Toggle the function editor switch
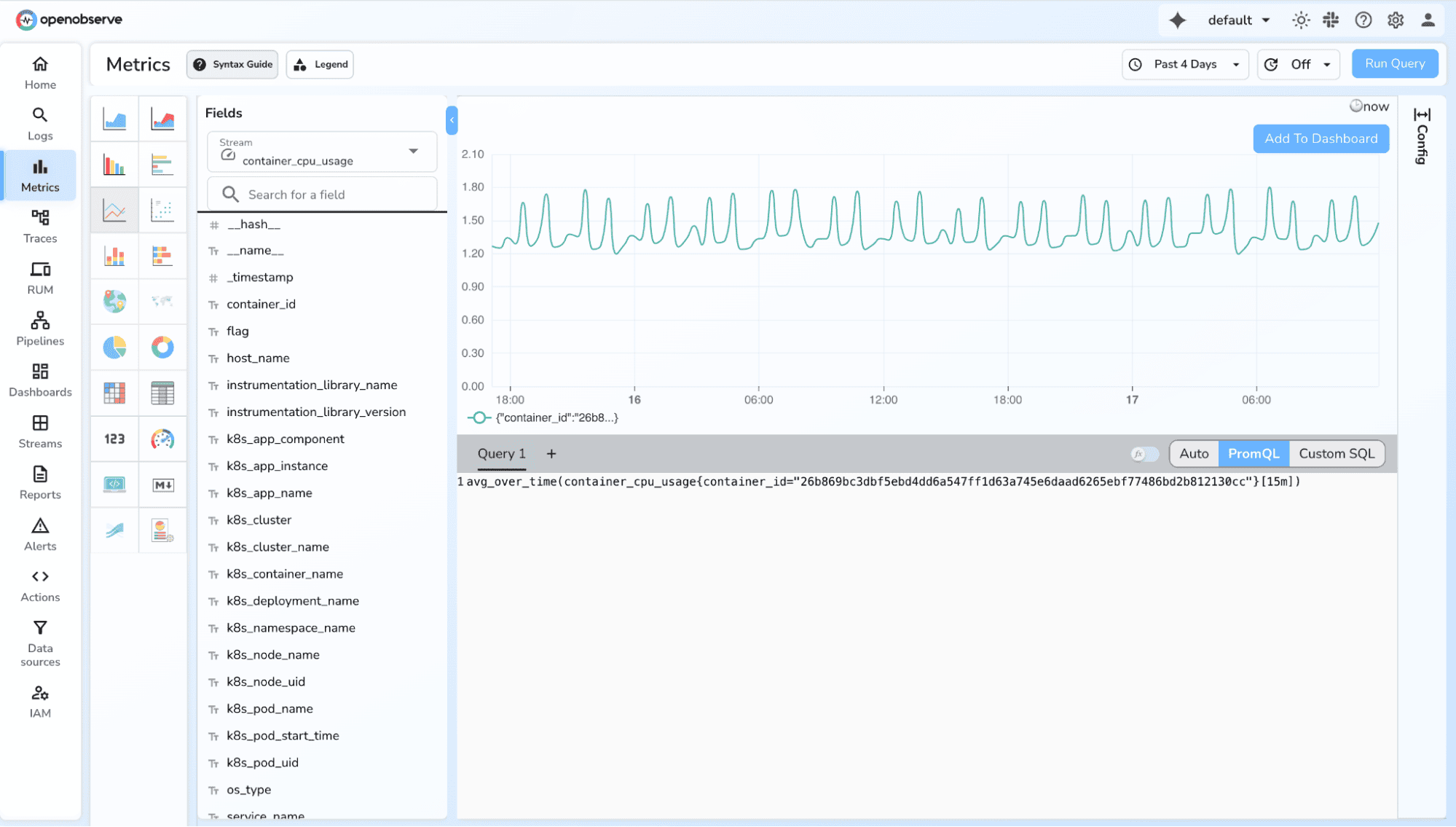 (1144, 454)
